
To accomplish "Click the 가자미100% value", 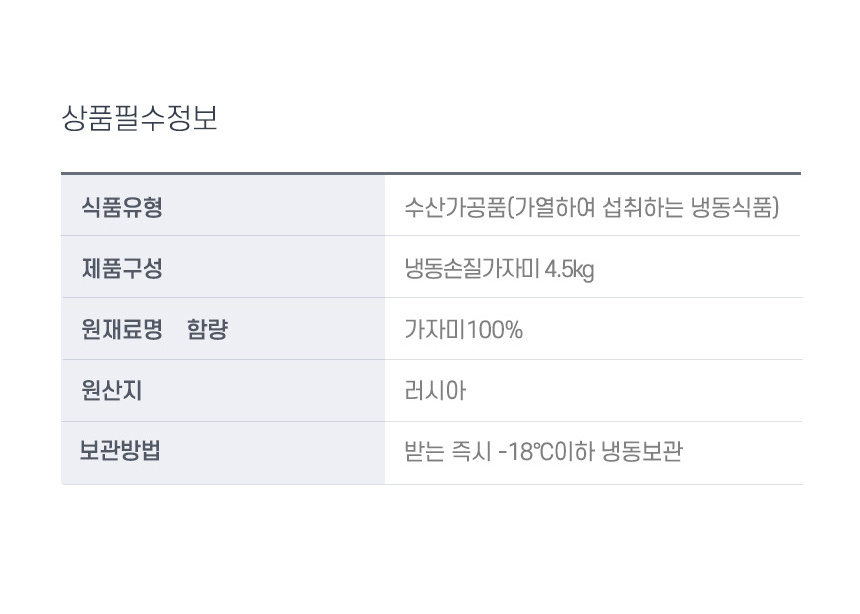I will coord(463,330).
